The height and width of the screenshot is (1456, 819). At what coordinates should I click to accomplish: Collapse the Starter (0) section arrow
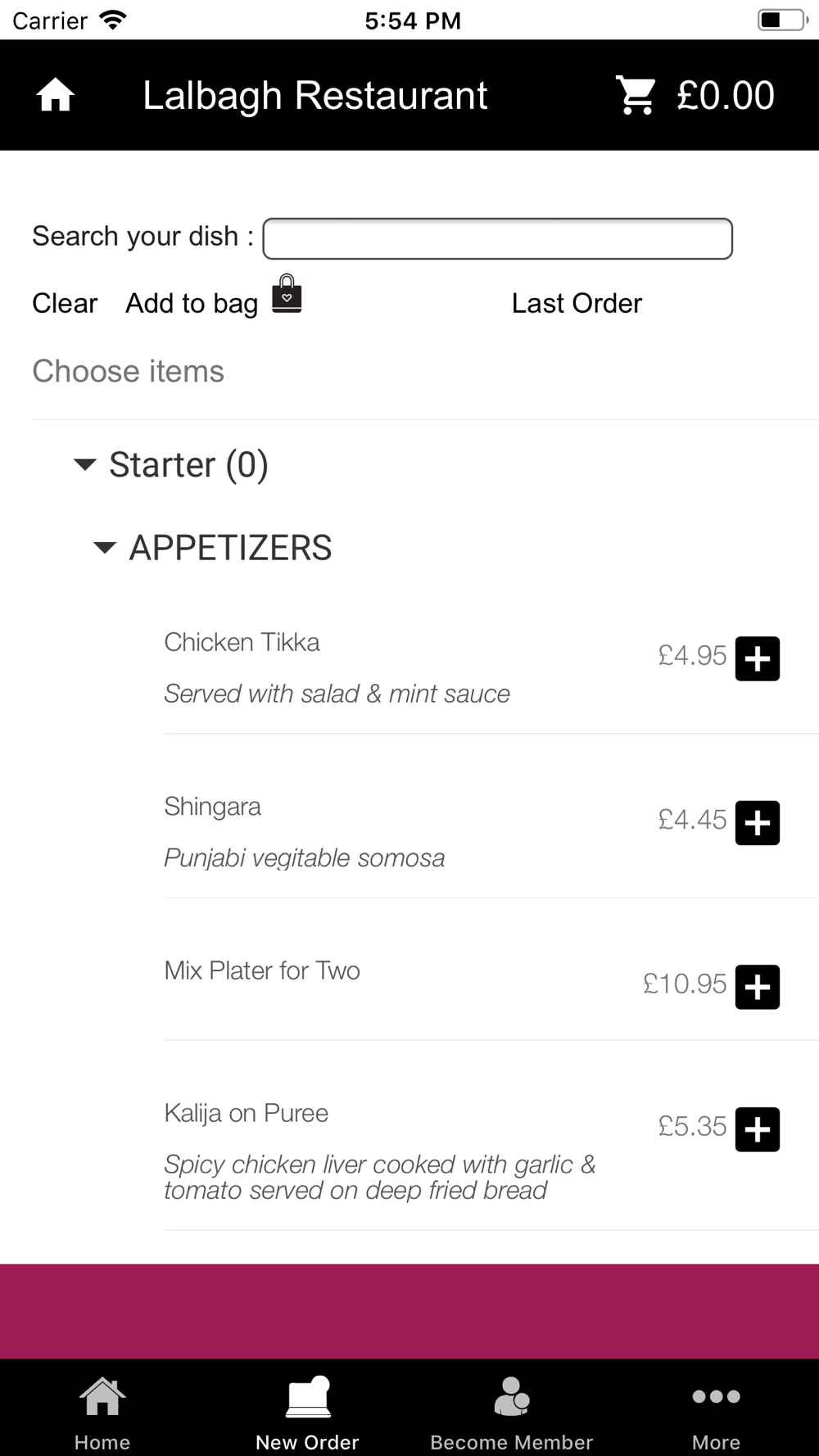[x=85, y=465]
